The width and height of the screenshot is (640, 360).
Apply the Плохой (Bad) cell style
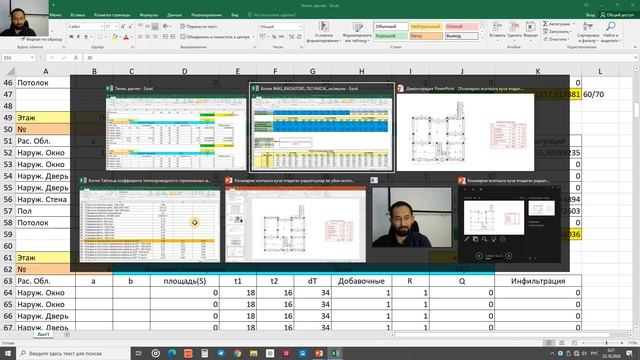(x=461, y=27)
